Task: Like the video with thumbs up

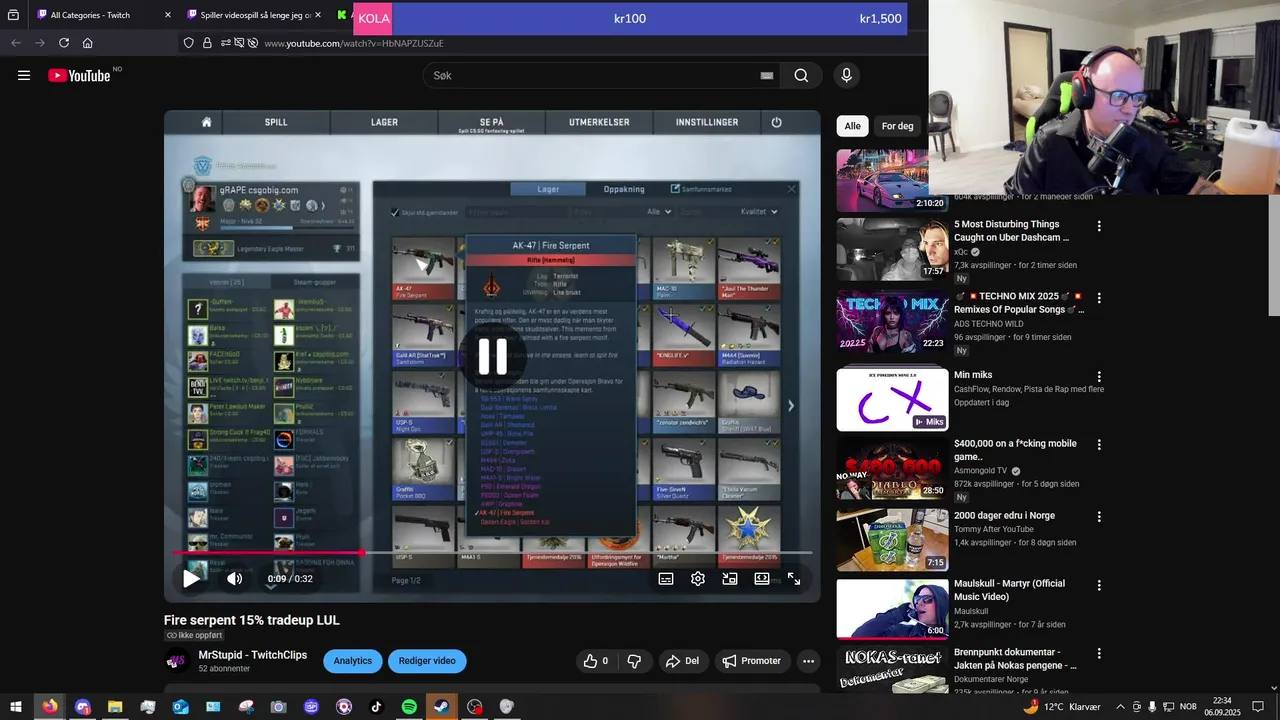Action: click(x=596, y=661)
